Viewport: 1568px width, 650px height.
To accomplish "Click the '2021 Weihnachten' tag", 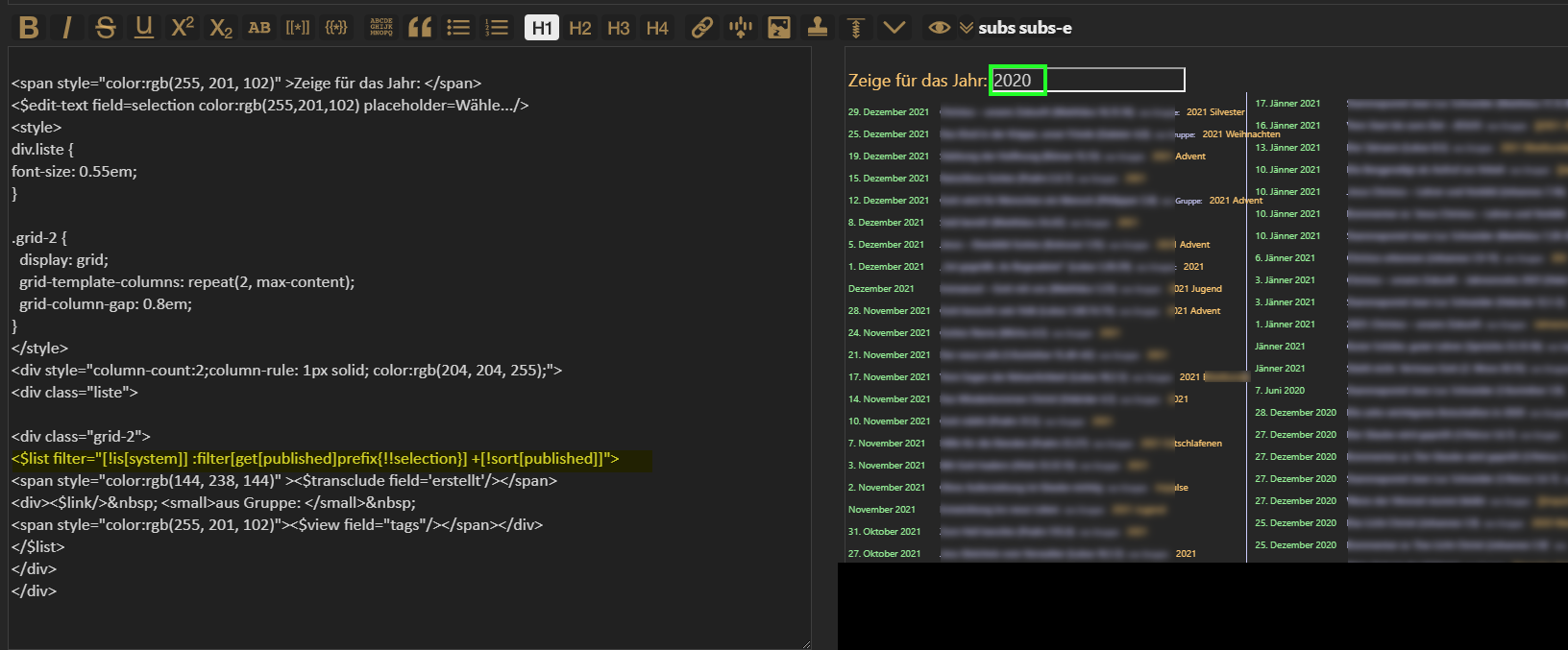I will click(x=1241, y=134).
